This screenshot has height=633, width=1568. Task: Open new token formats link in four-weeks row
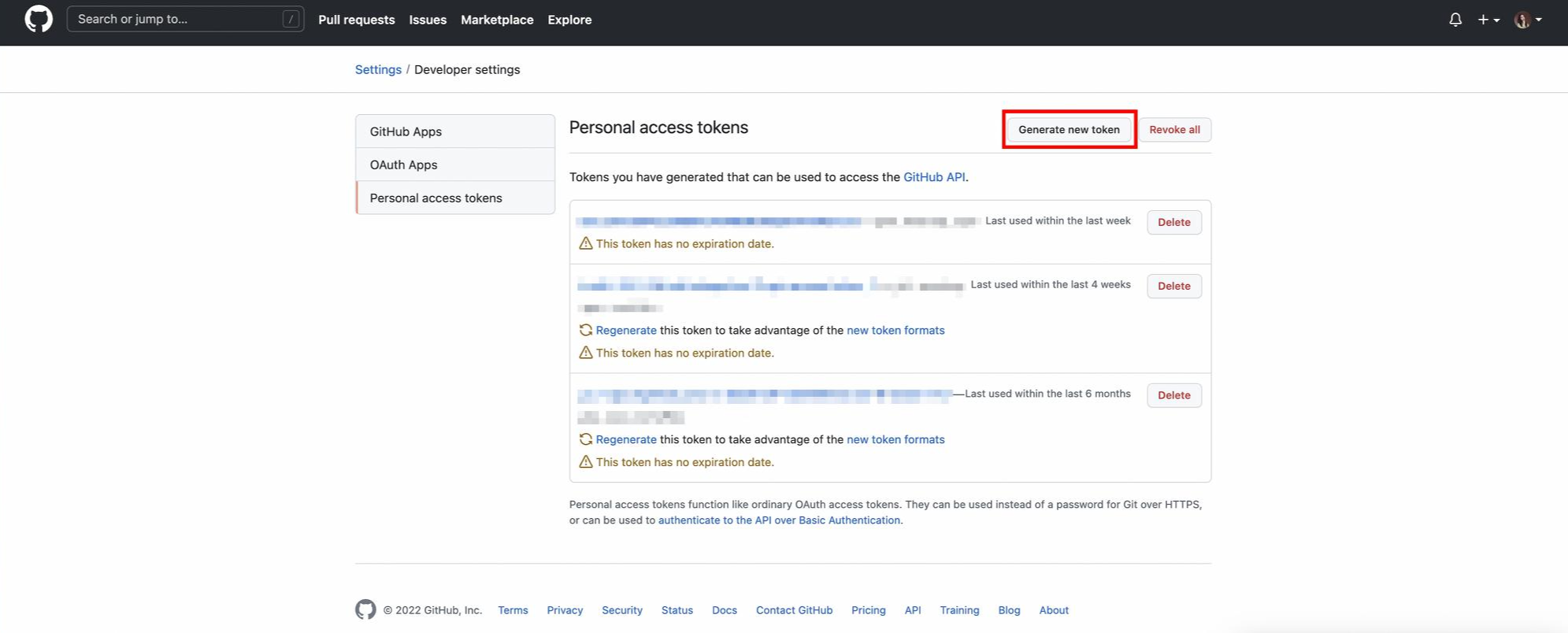895,330
